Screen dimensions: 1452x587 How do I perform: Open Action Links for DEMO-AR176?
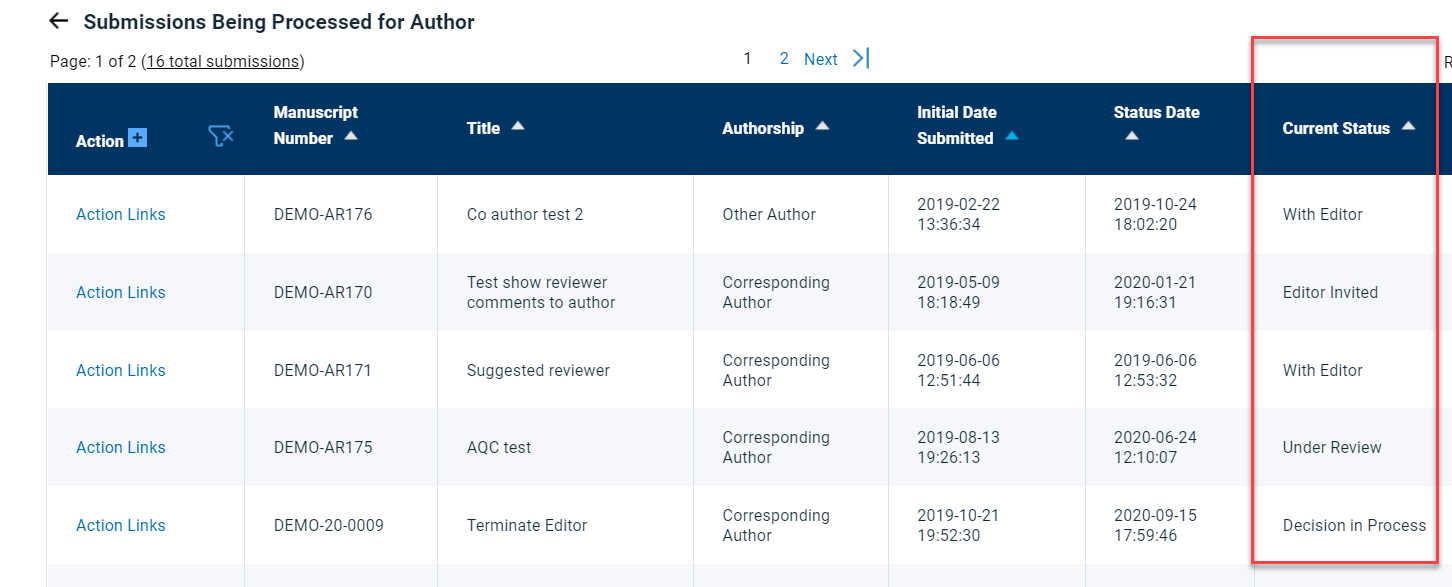(121, 214)
